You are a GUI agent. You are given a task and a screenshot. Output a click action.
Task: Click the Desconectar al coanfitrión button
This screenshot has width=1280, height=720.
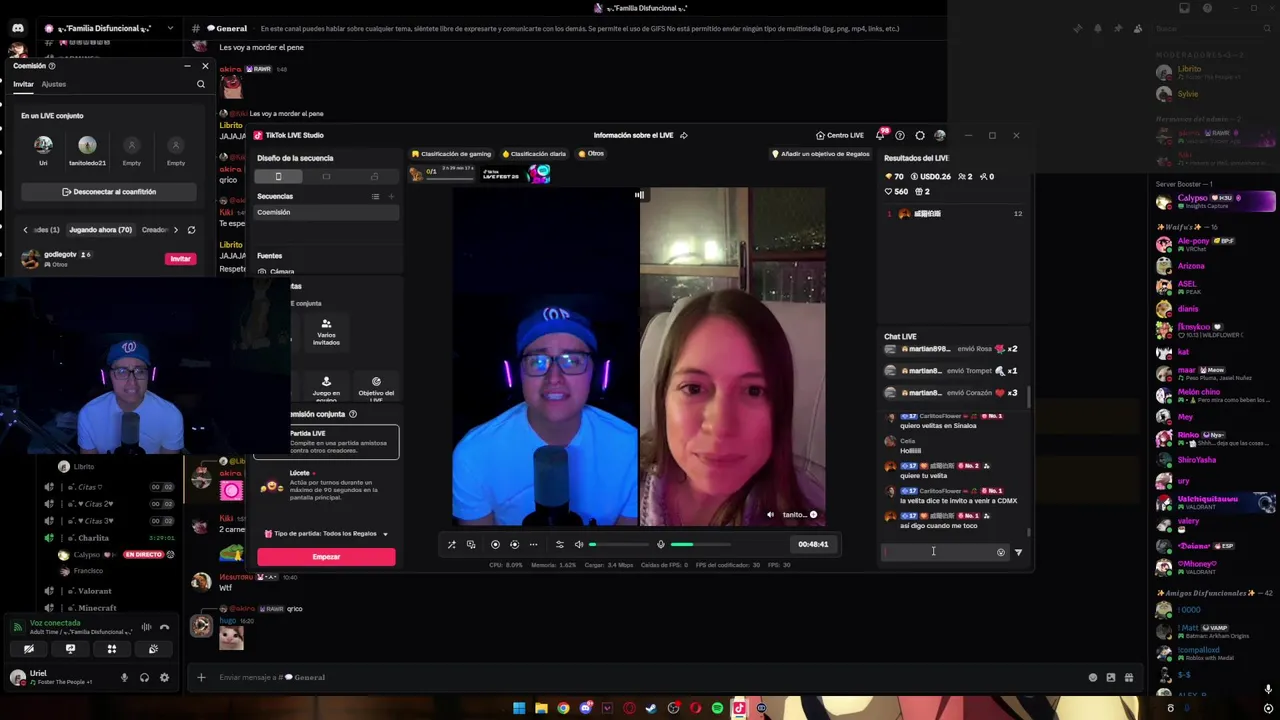109,192
